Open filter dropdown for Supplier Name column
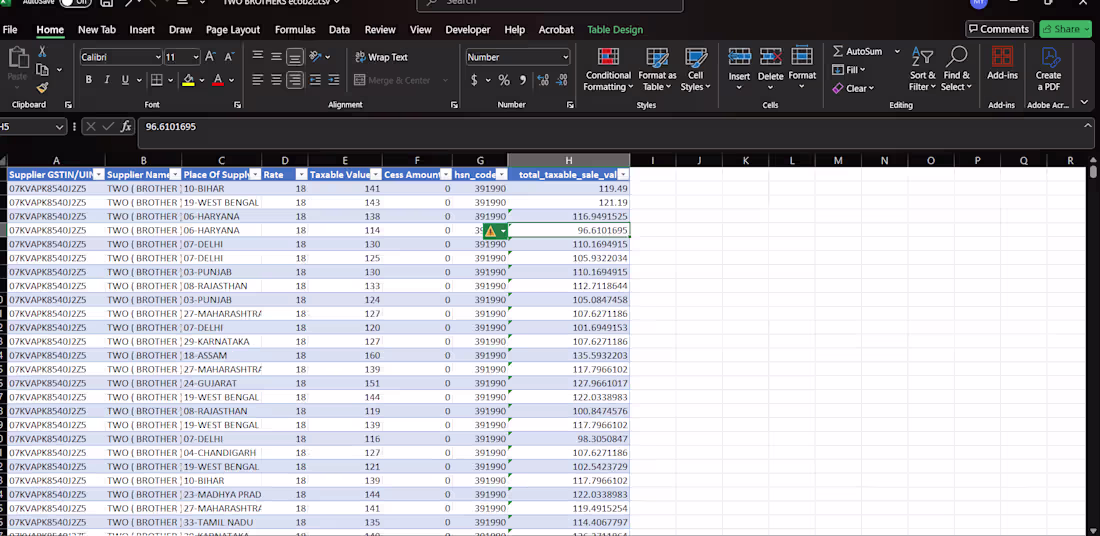The width and height of the screenshot is (1100, 536). [175, 175]
